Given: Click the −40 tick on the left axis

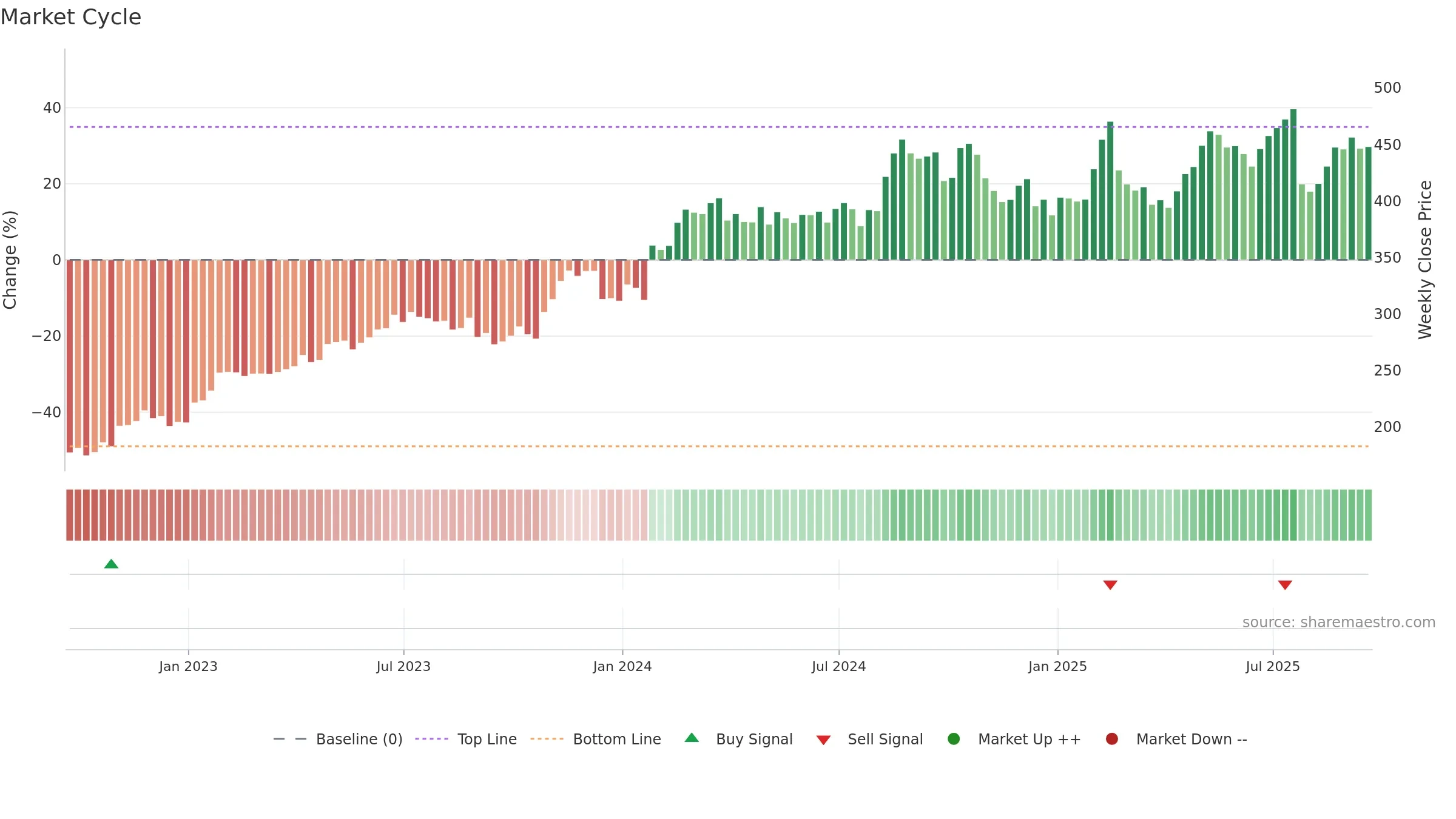Looking at the screenshot, I should tap(47, 413).
